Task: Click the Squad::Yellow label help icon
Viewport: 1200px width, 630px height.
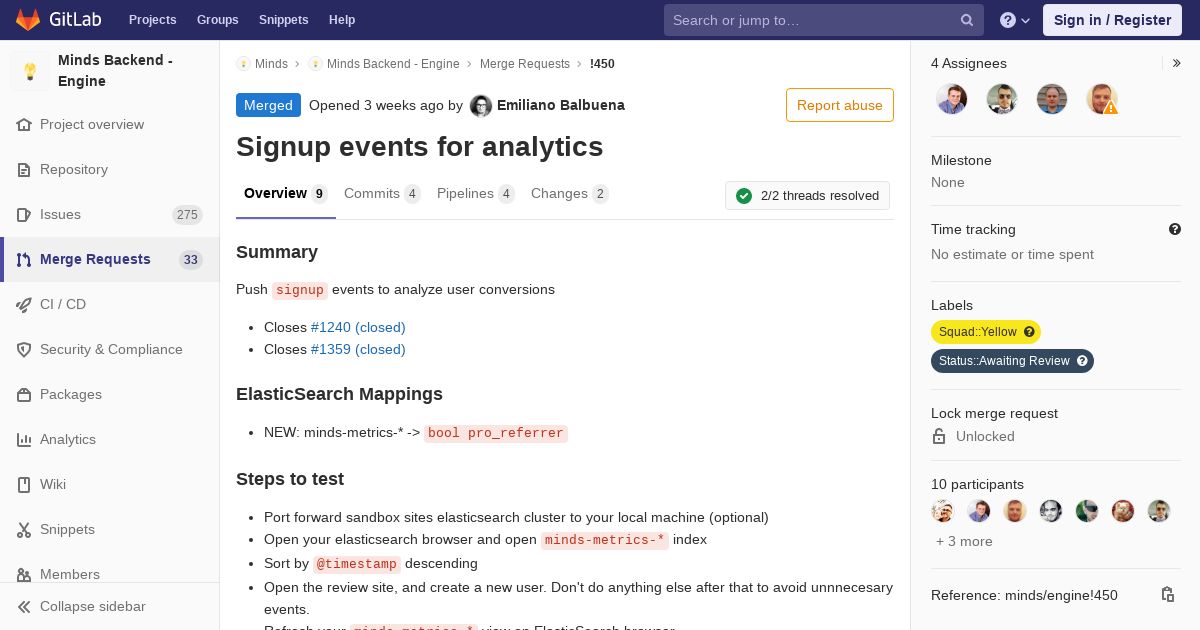Action: tap(1029, 332)
